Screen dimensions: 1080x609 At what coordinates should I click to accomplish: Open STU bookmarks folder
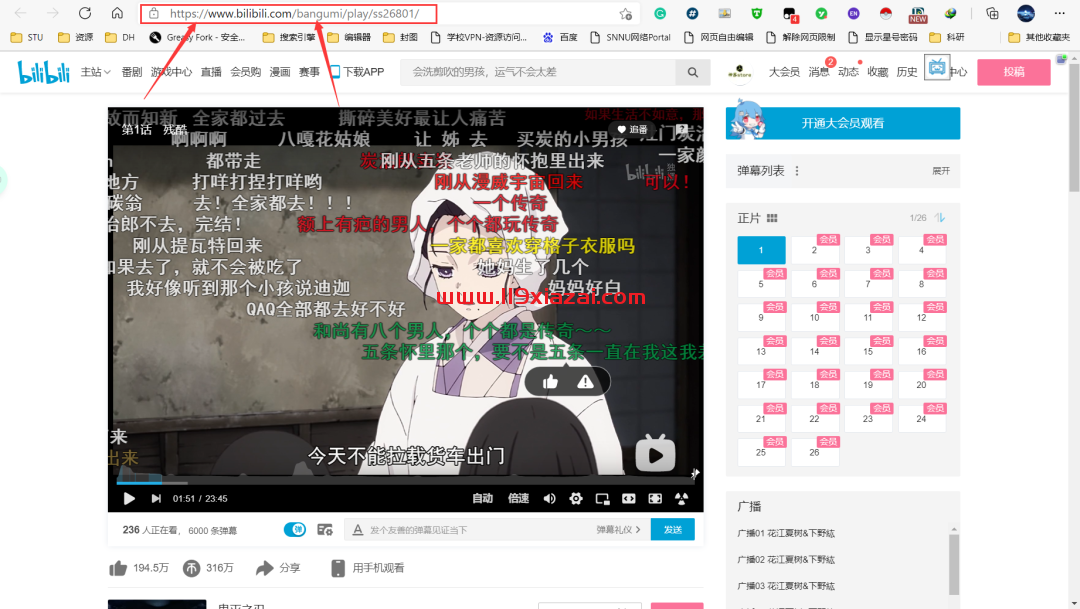[x=27, y=37]
